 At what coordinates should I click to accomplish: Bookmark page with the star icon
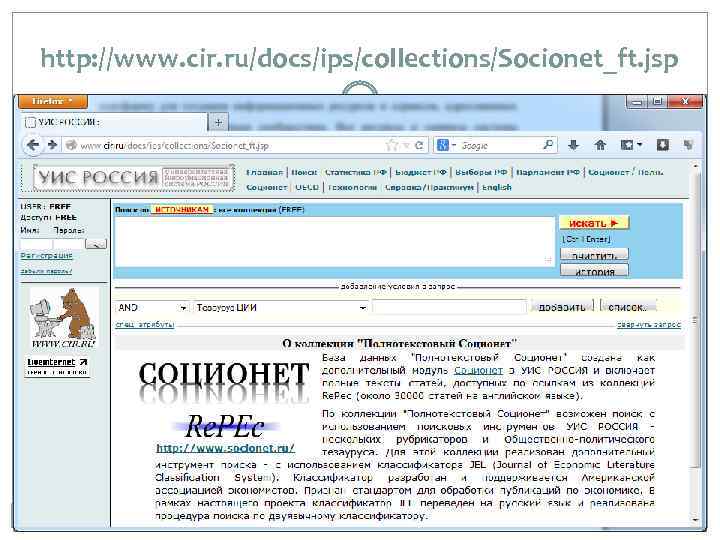(392, 146)
